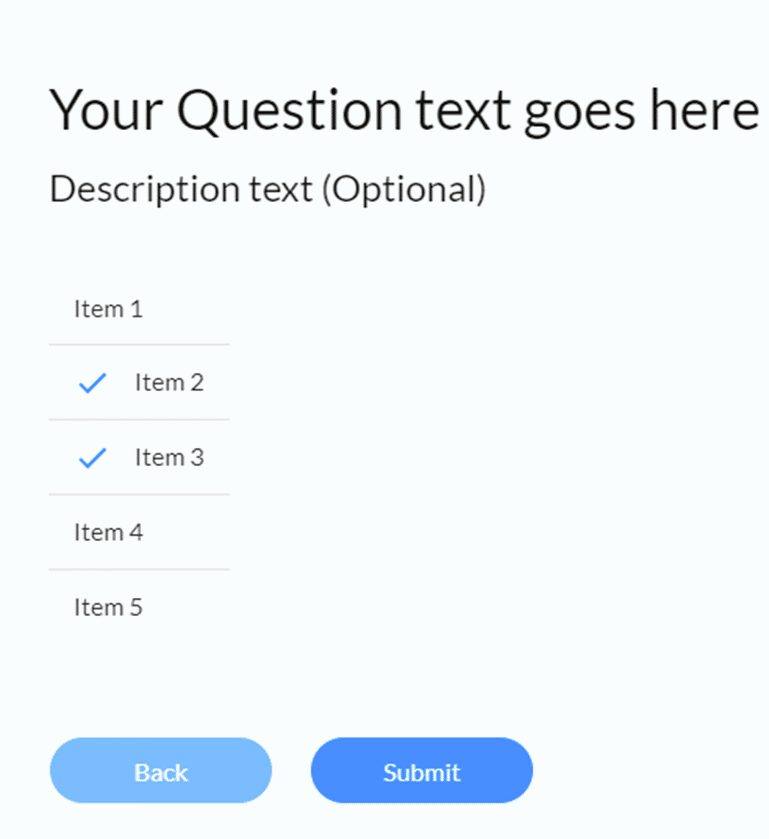Toggle Item 2 selection off

[x=168, y=382]
